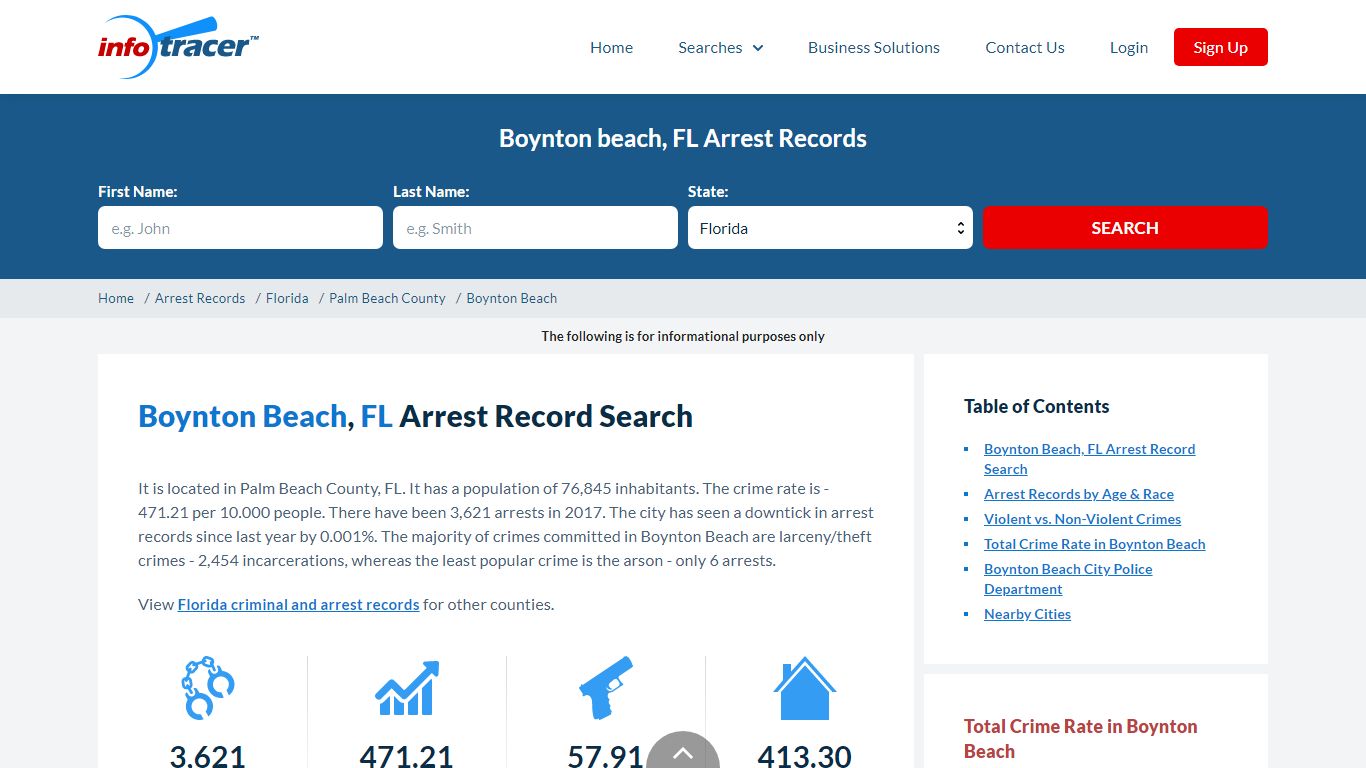Jump to Total Crime Rate in Boynton Beach
The image size is (1366, 768).
tap(1094, 544)
